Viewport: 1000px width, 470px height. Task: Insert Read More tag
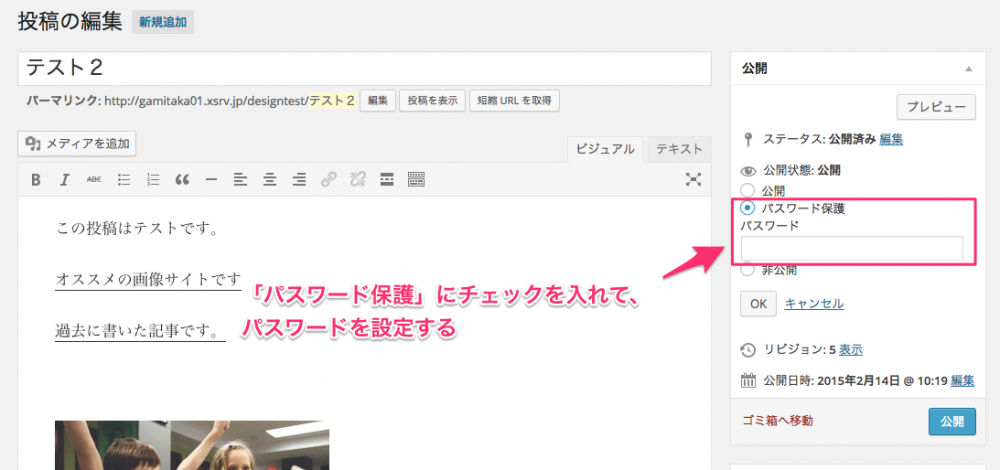(x=386, y=180)
